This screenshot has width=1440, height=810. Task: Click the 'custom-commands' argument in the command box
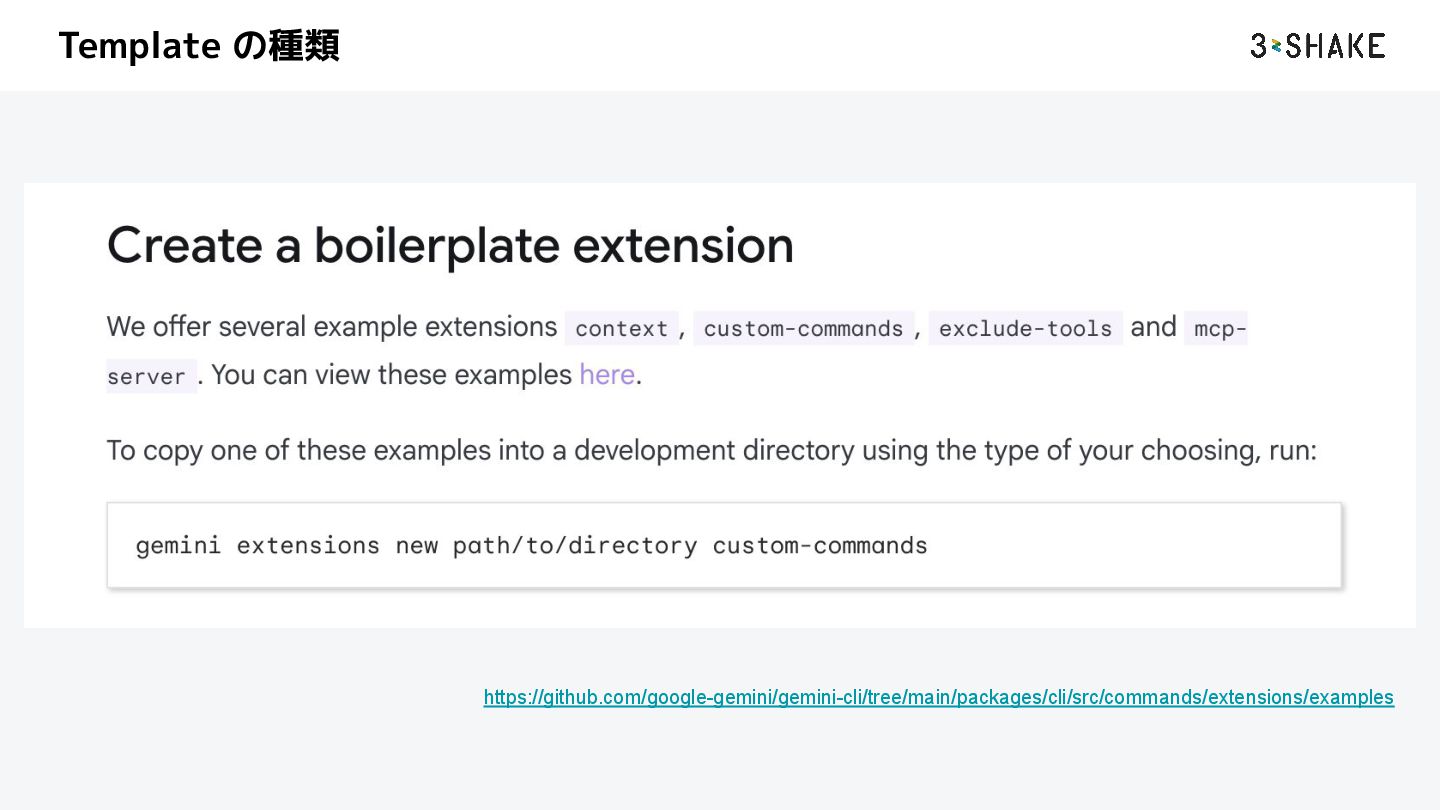(x=820, y=546)
